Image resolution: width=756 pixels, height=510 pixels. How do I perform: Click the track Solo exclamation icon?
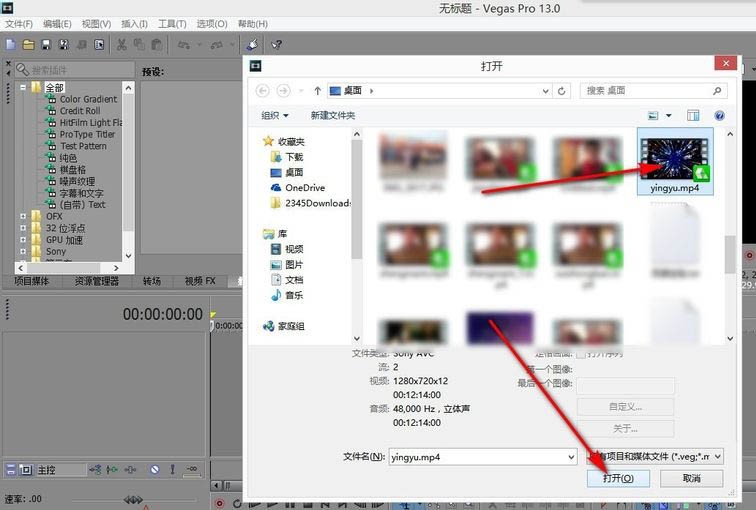[x=172, y=469]
